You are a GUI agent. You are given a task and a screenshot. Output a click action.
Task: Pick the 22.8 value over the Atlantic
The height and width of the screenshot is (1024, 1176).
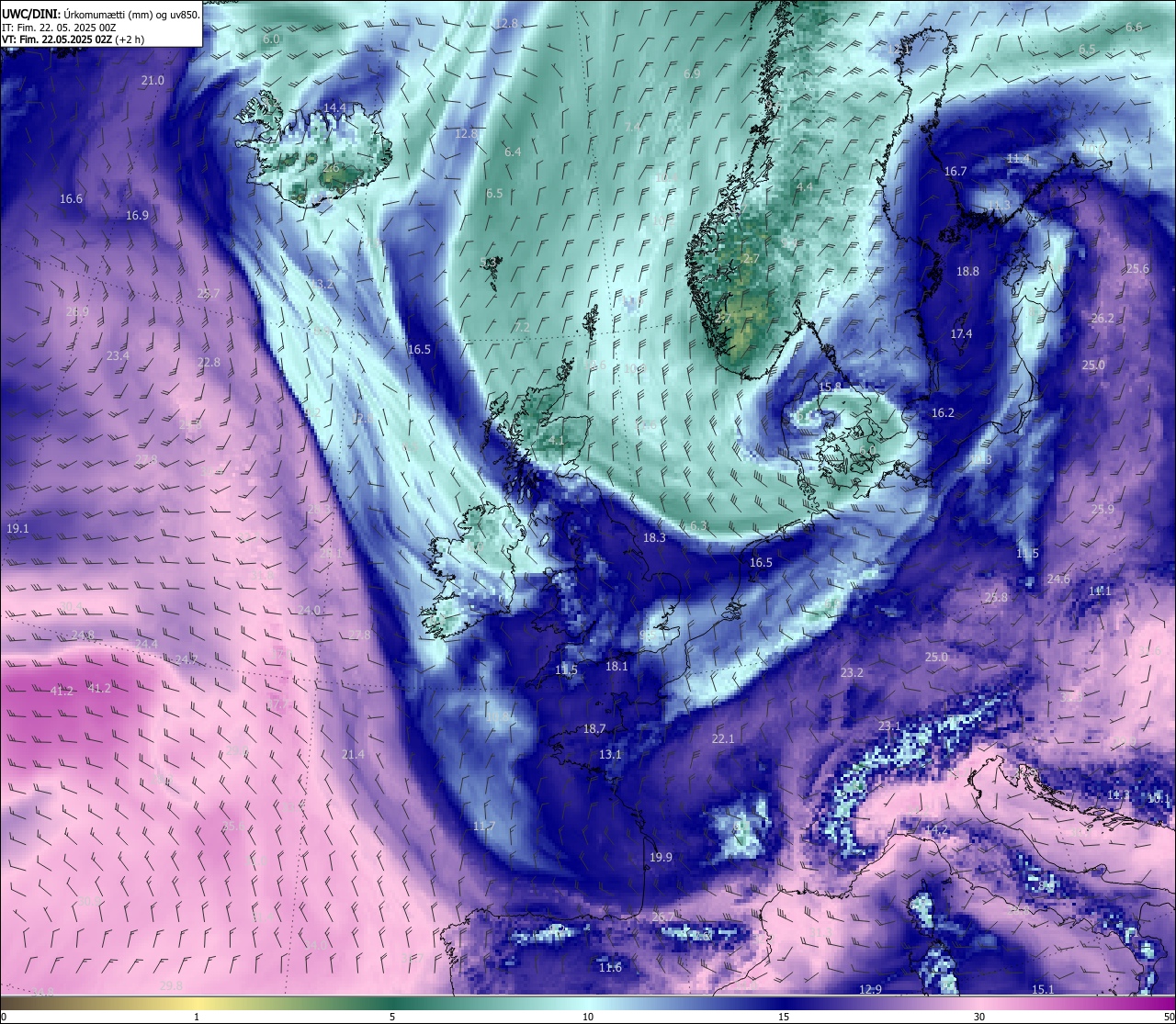point(209,363)
